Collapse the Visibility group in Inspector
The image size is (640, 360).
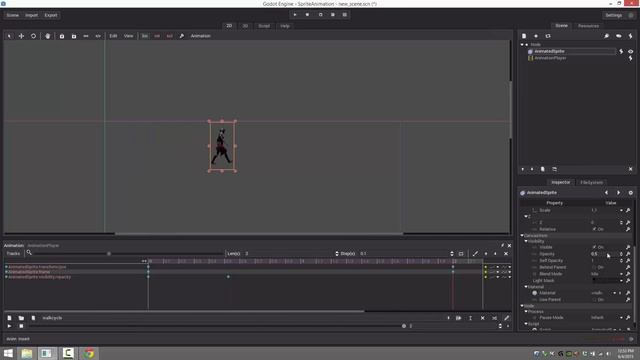pyautogui.click(x=526, y=241)
